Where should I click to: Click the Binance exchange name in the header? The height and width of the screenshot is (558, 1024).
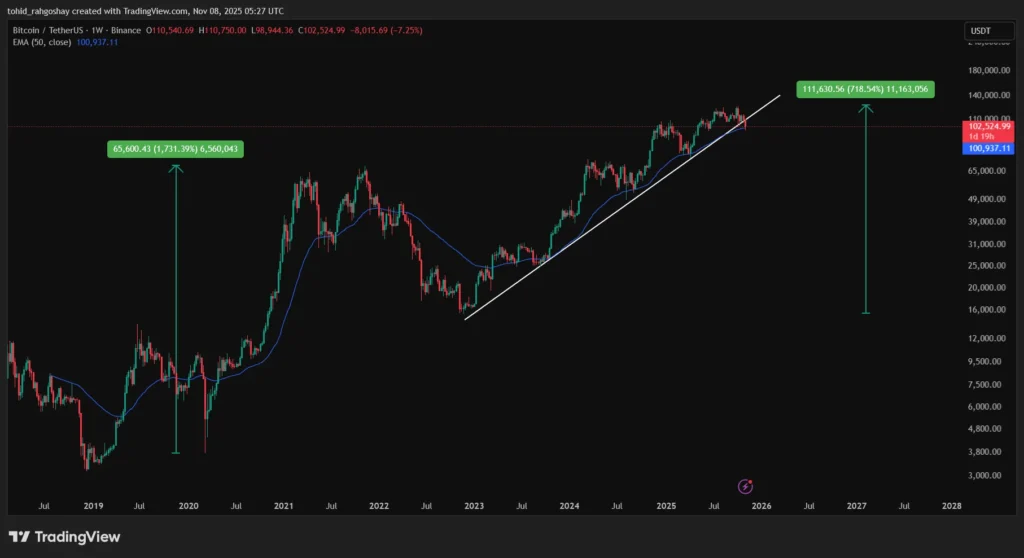coord(124,31)
